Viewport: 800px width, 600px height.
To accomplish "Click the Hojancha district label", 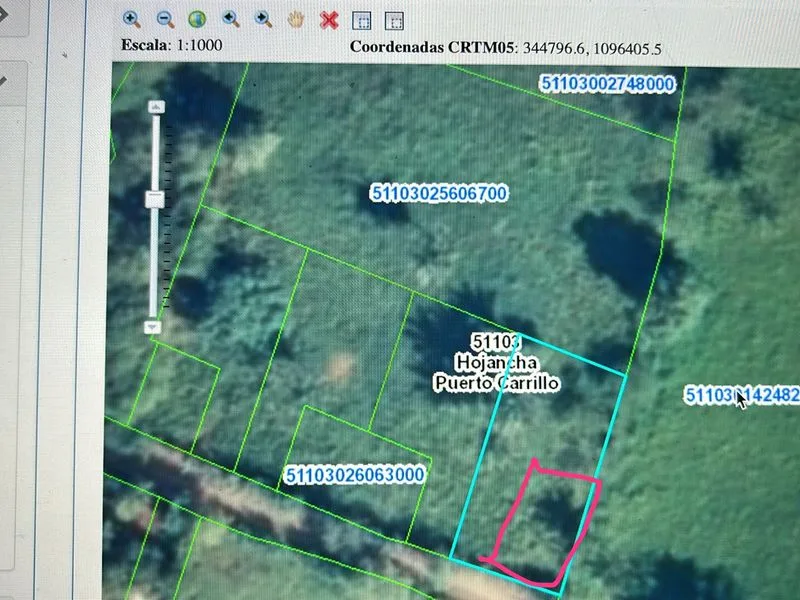I will pyautogui.click(x=496, y=362).
